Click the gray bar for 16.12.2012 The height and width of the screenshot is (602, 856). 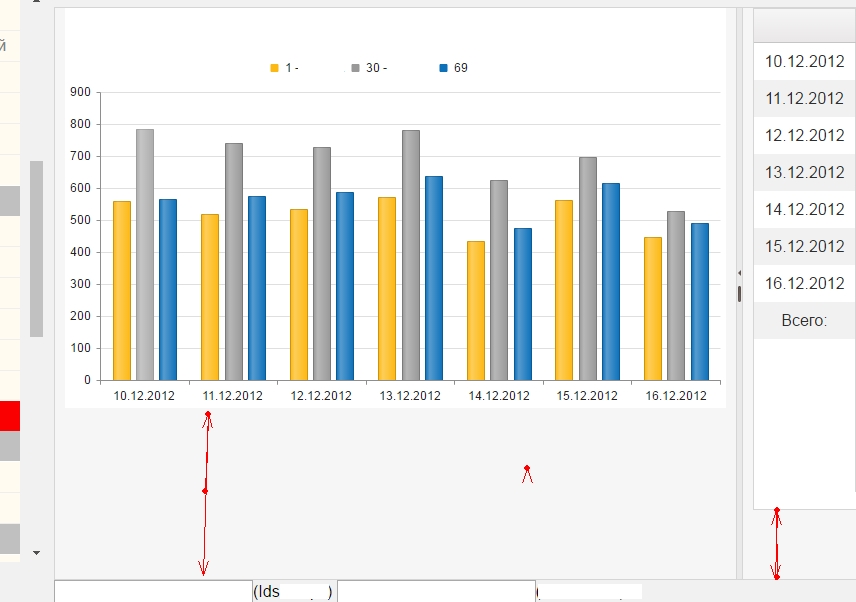tap(676, 296)
